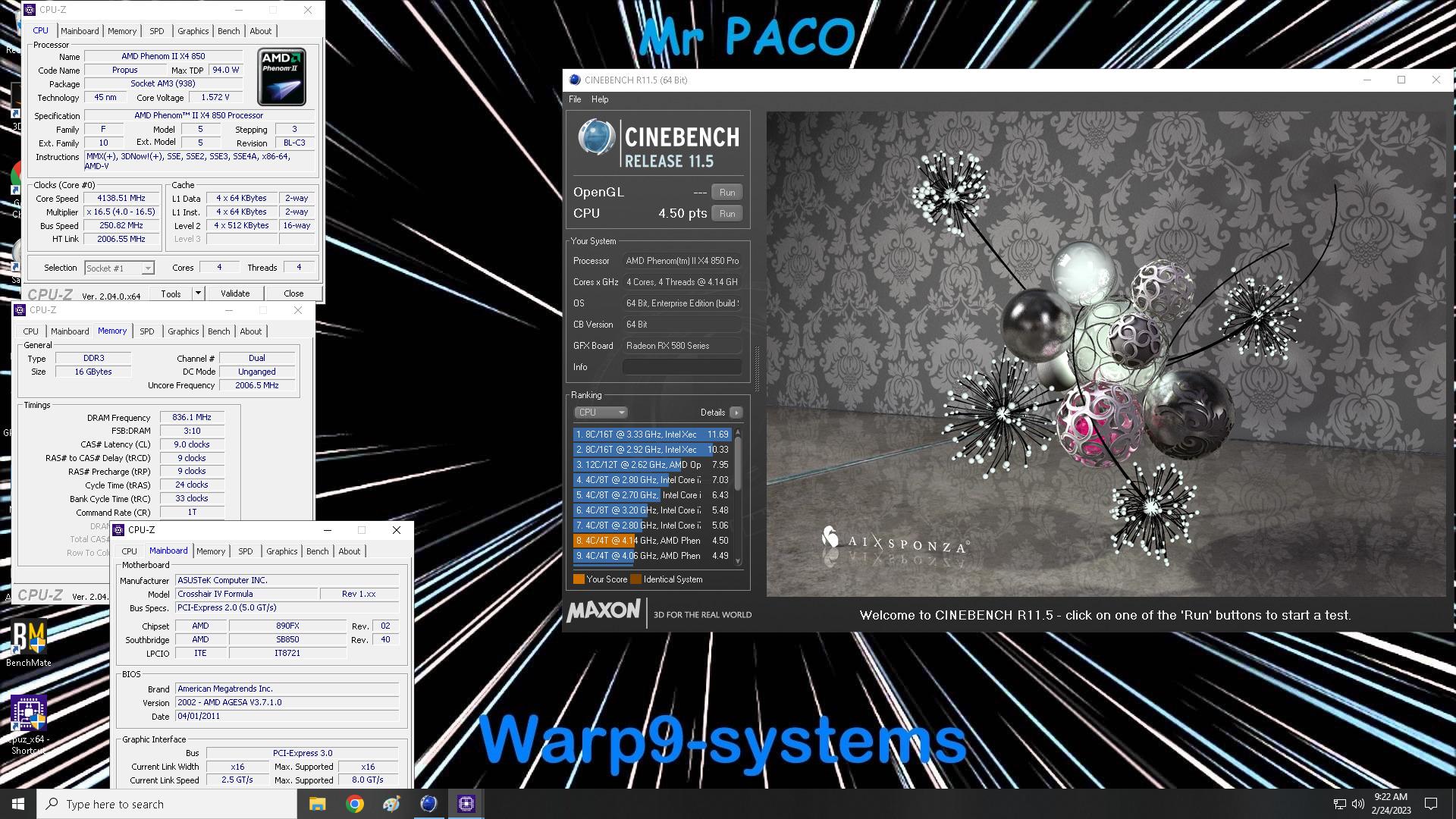Viewport: 1456px width, 819px height.
Task: Open the paint palette app in the taskbar
Action: click(x=391, y=804)
